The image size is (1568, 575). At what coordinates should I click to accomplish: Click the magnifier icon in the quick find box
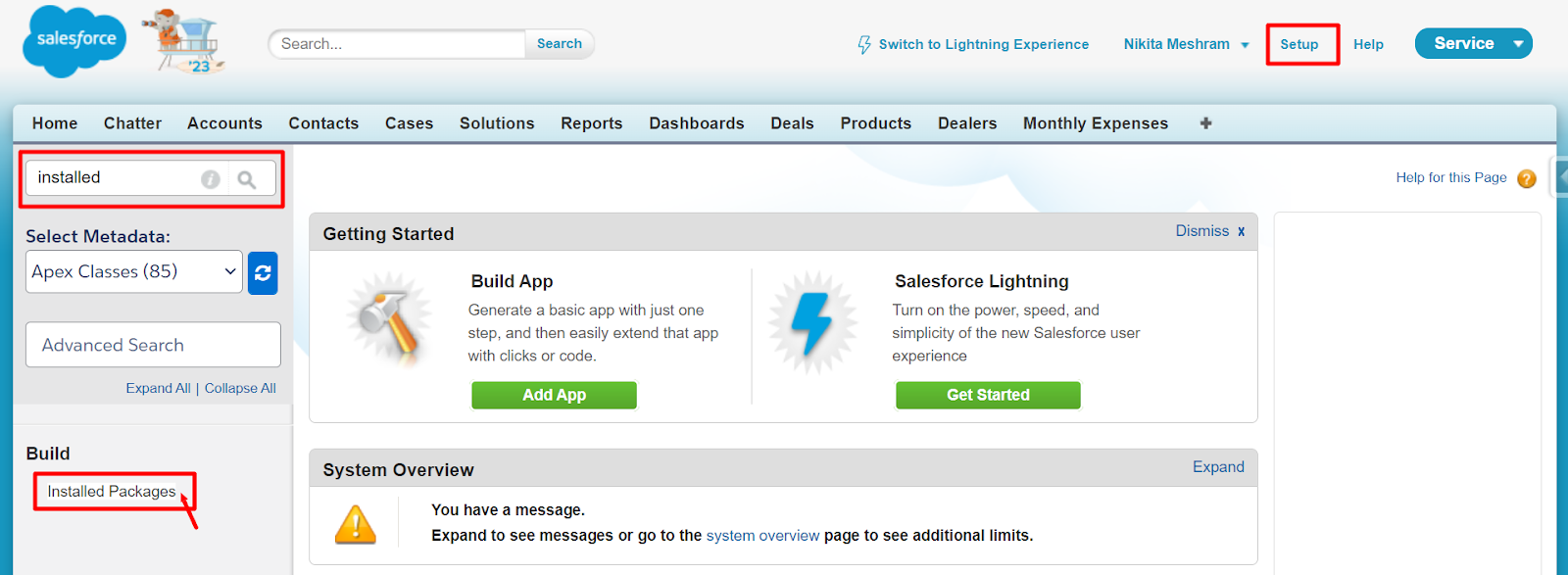click(x=247, y=179)
